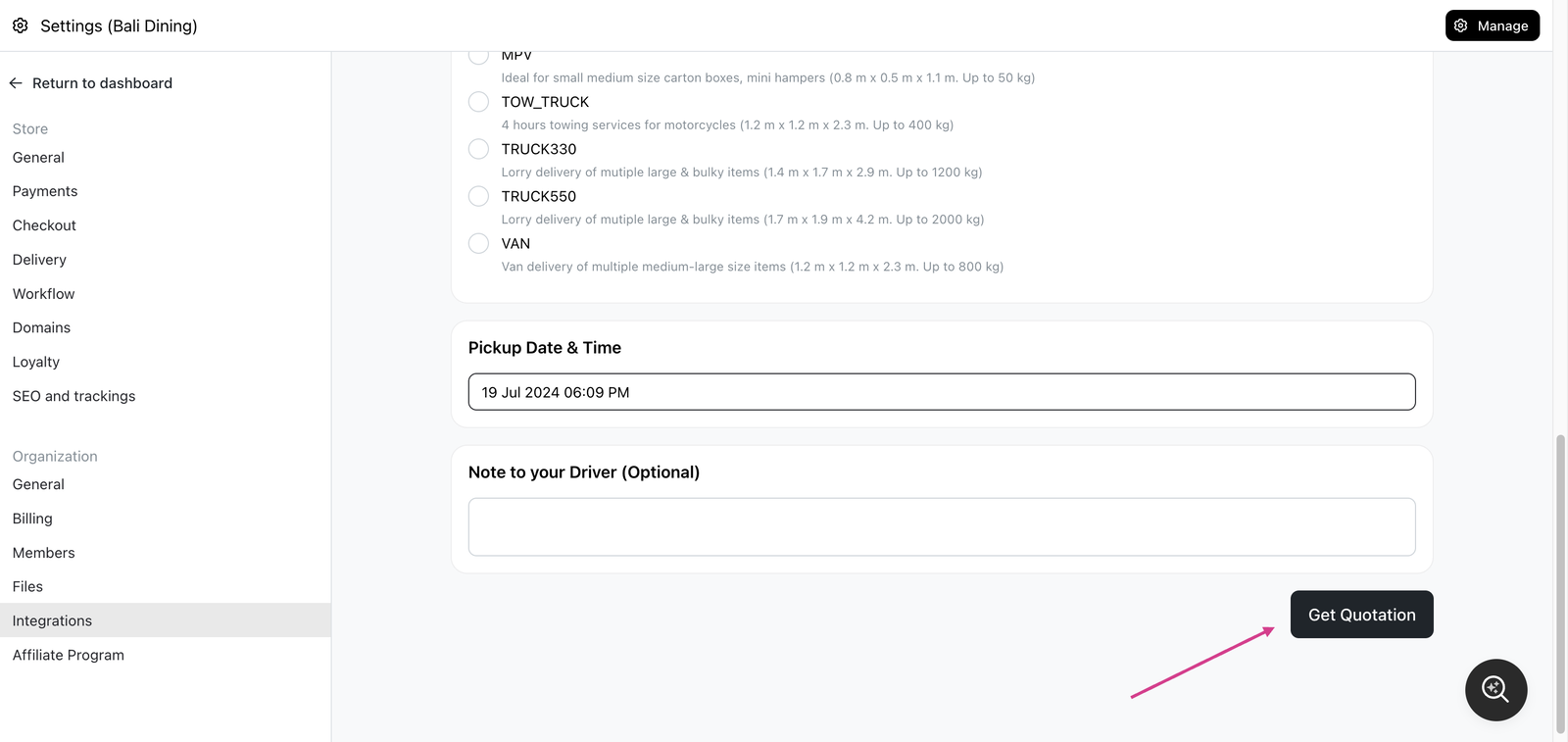The image size is (1568, 742).
Task: Open SEO and trackings settings
Action: click(74, 396)
